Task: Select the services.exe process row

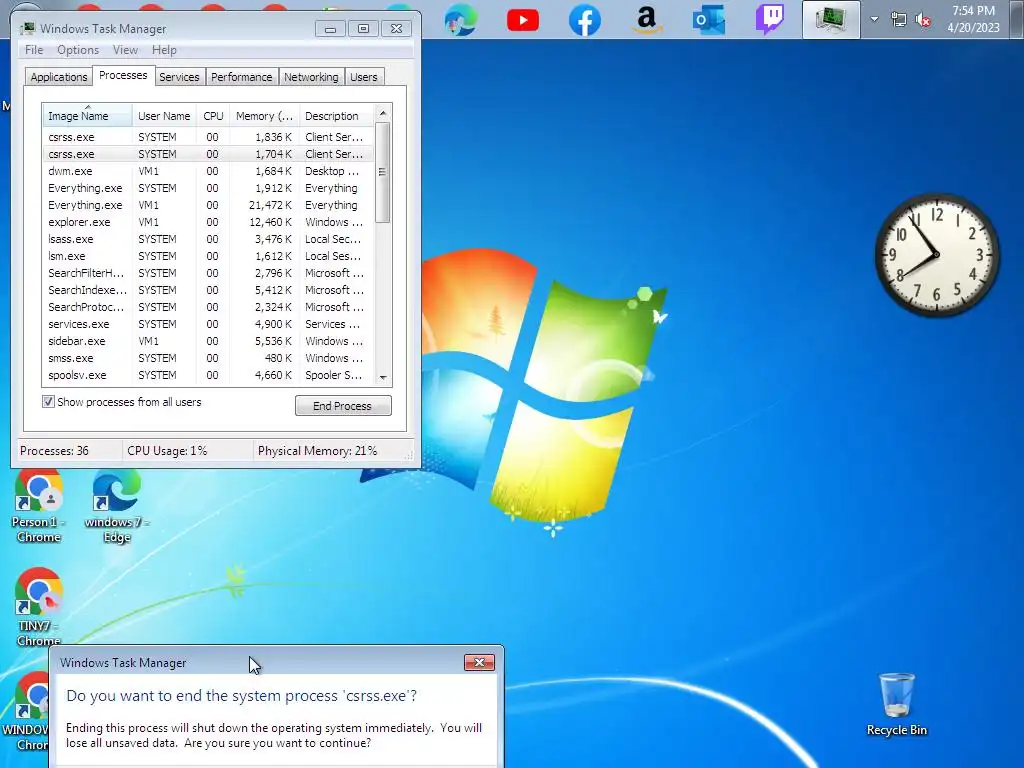Action: 208,324
